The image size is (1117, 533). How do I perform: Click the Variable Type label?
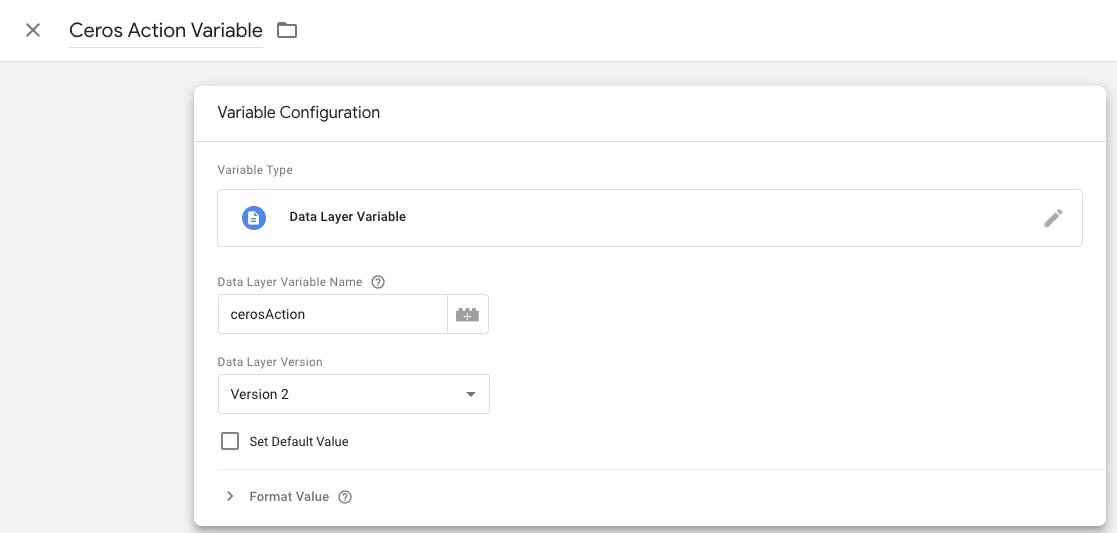tap(255, 170)
